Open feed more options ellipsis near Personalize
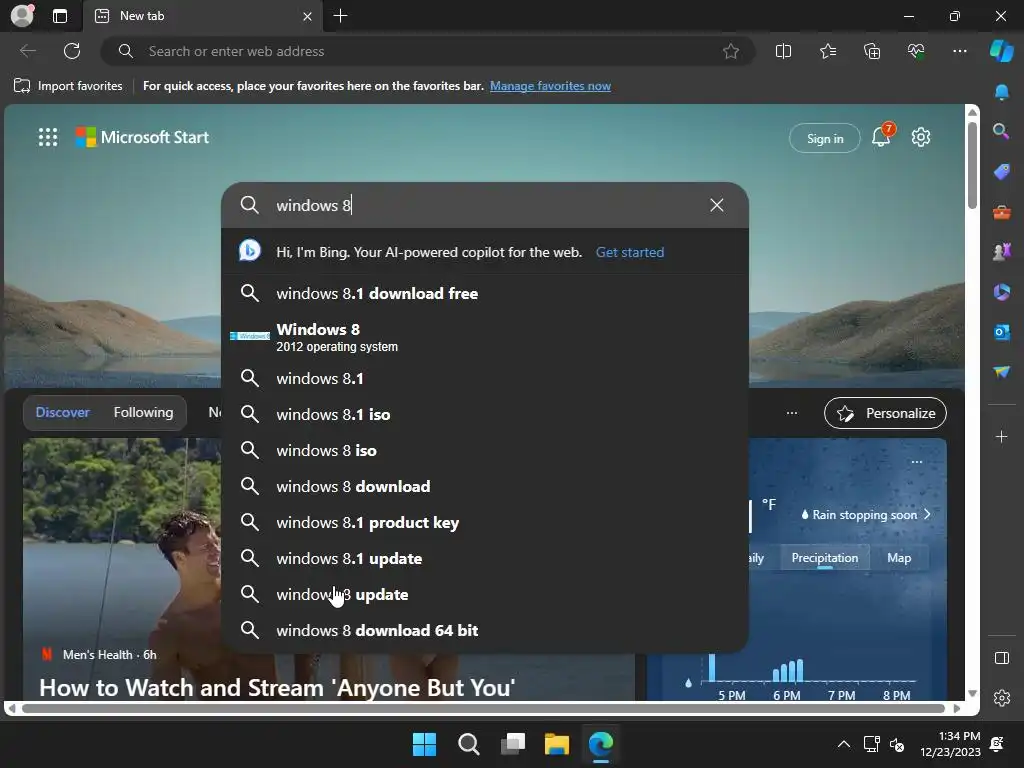 pos(792,413)
